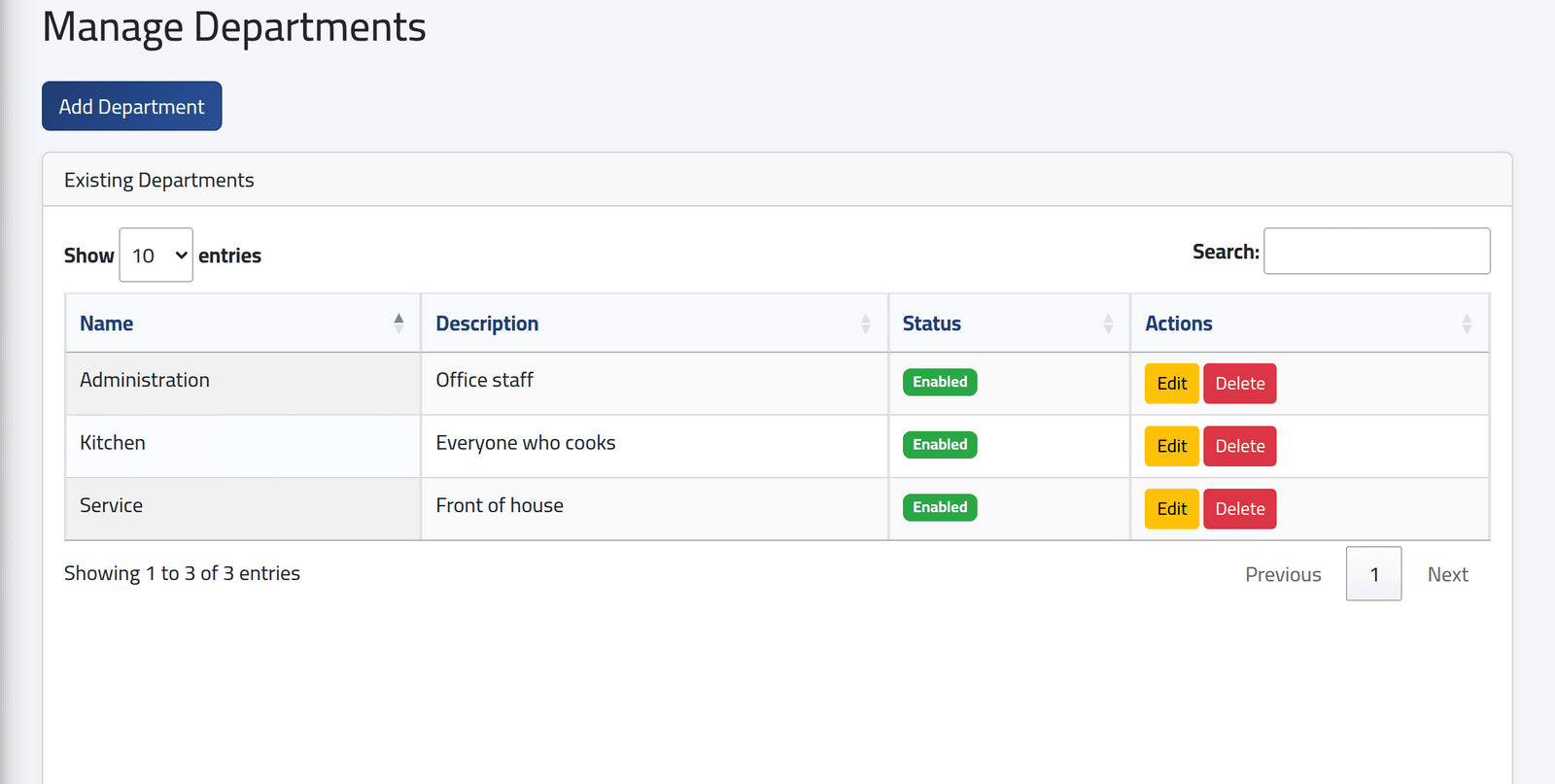Delete the Service department
The image size is (1555, 784).
(x=1240, y=509)
